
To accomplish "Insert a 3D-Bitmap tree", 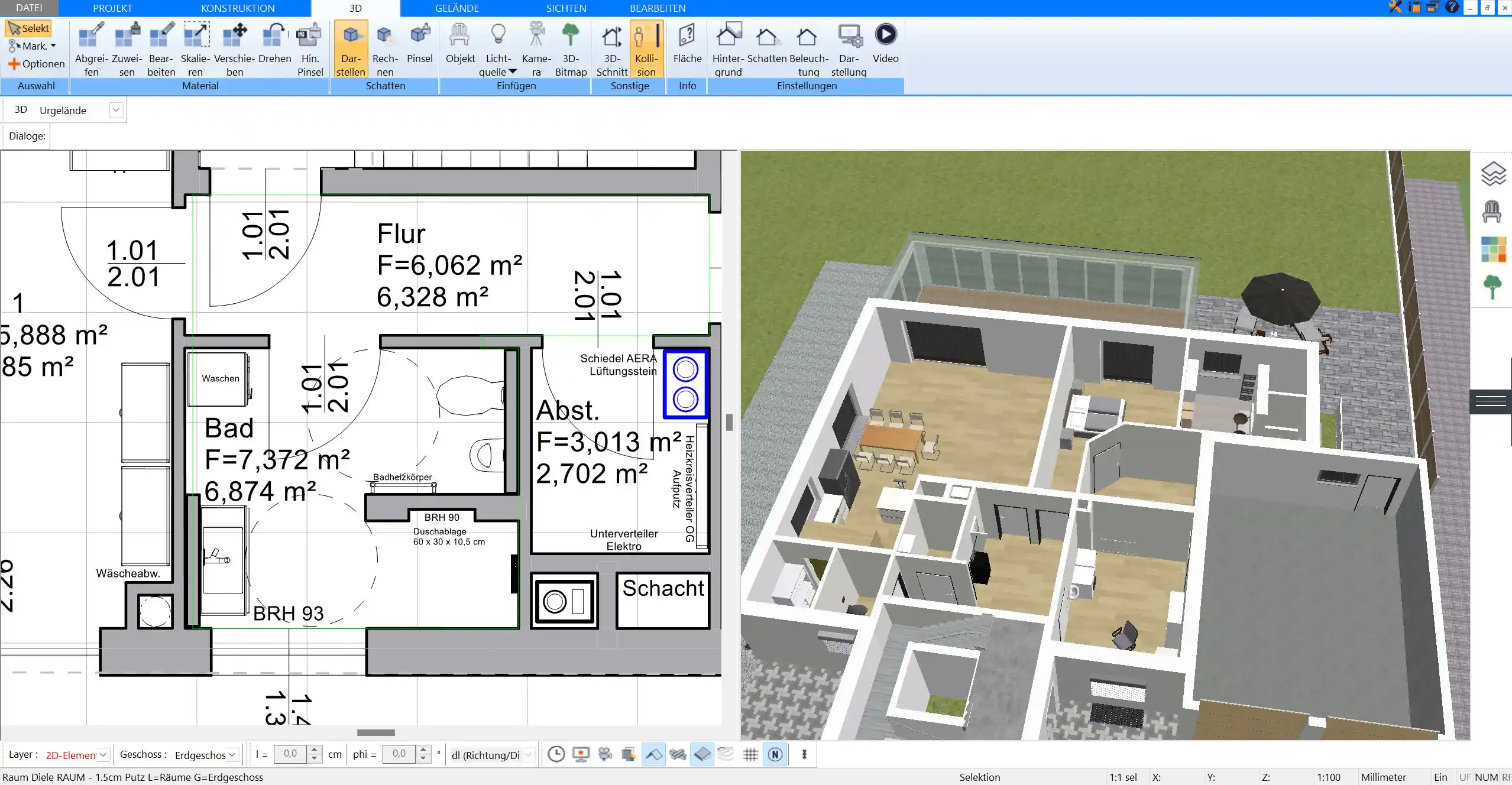I will (x=571, y=49).
